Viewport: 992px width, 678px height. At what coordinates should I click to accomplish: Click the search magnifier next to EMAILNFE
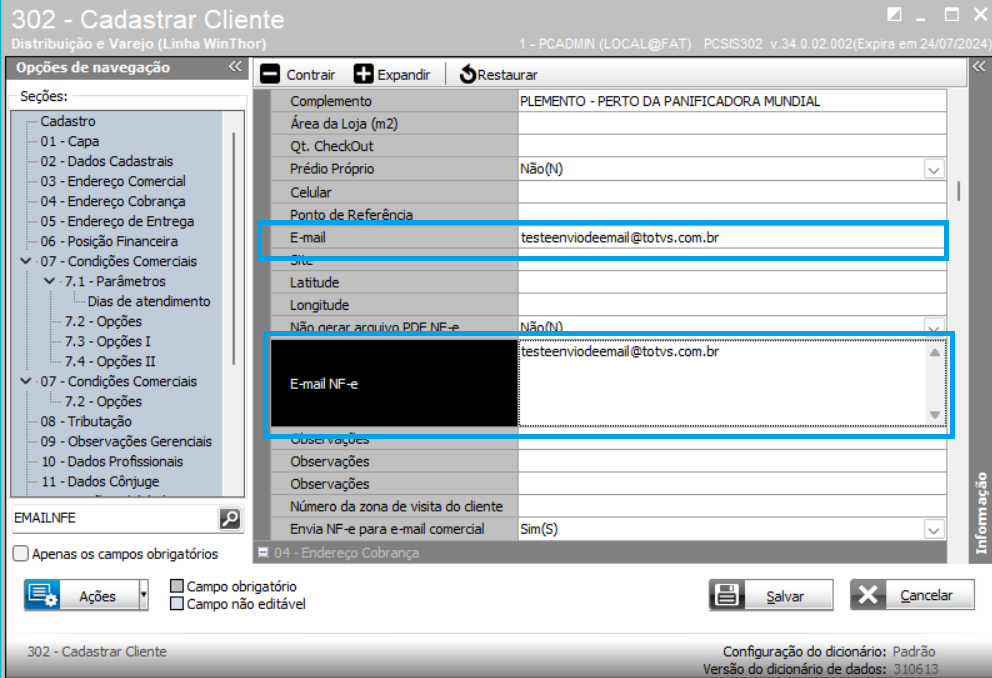(x=230, y=519)
